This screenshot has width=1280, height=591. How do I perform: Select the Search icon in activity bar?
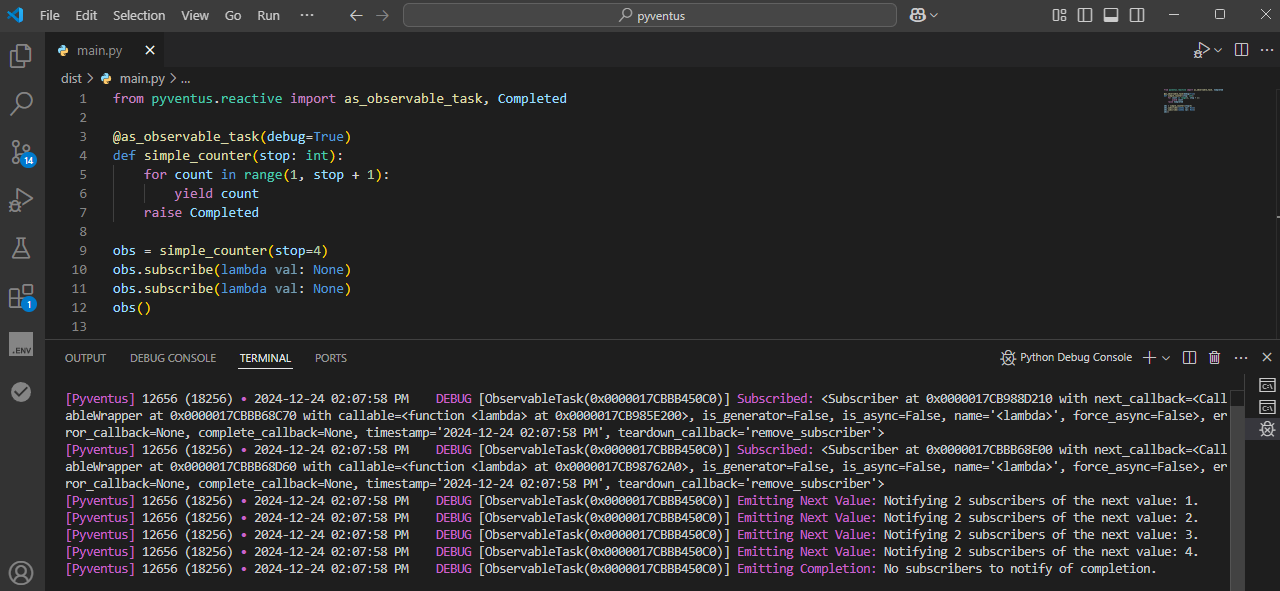(x=21, y=104)
